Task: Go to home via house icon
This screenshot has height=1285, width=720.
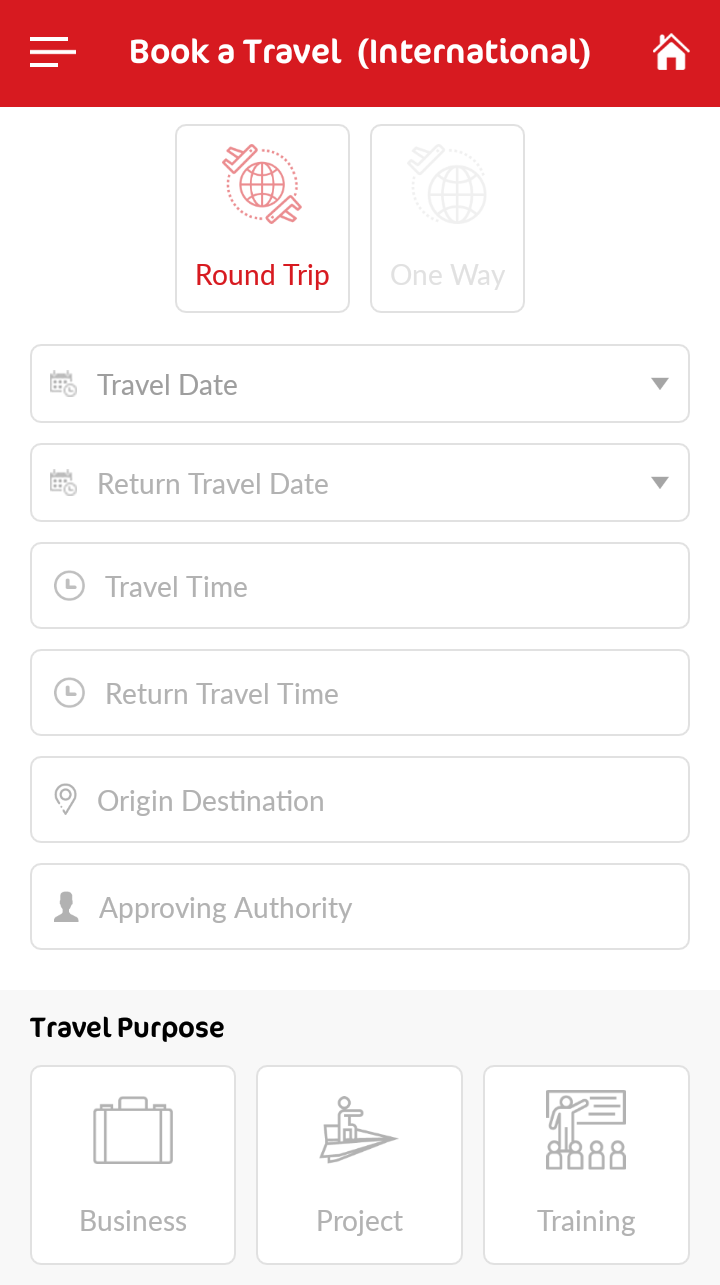Action: [671, 52]
